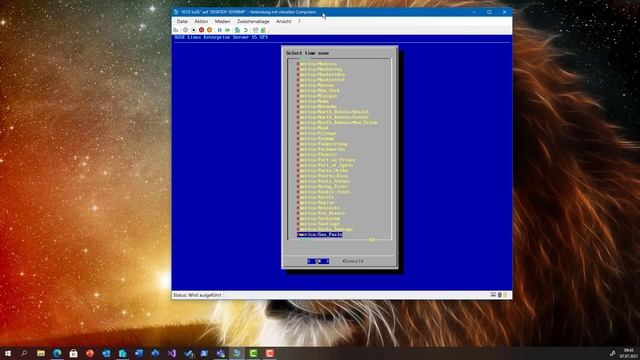Select America/Port-au-Prince entry
Image resolution: width=640 pixels, height=360 pixels.
point(326,160)
